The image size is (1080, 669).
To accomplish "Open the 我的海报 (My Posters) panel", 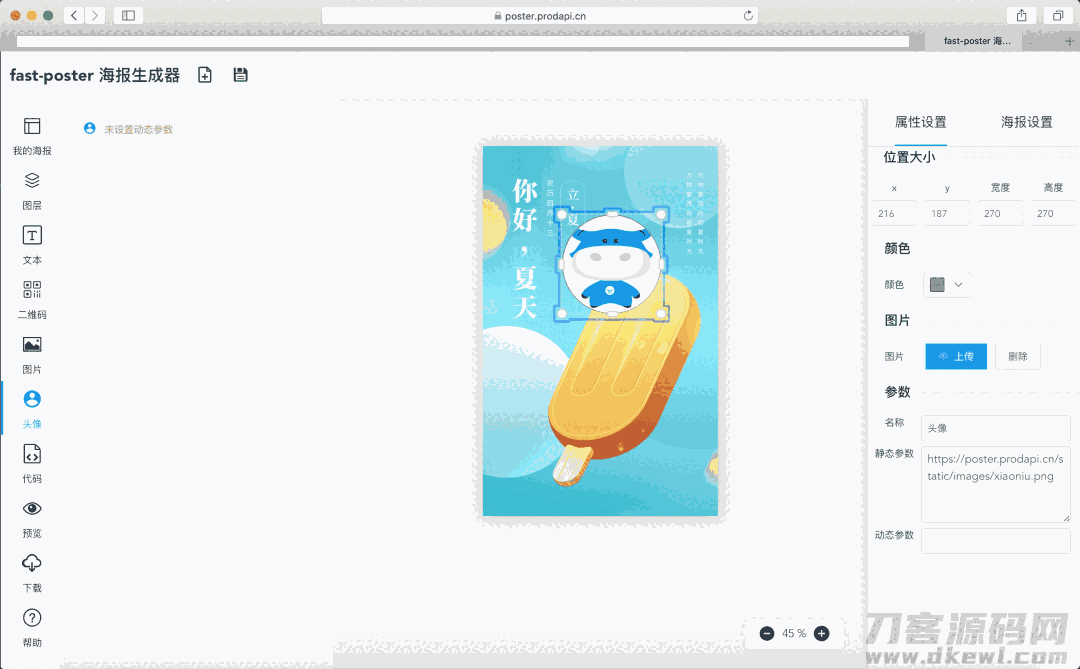I will point(32,136).
